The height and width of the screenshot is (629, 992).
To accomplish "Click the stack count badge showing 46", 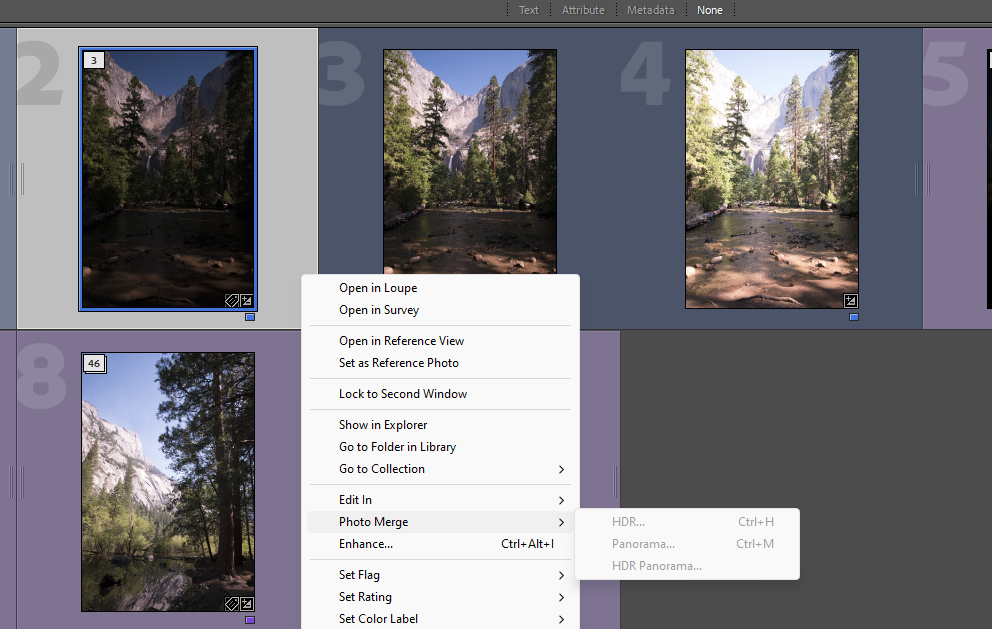I will pyautogui.click(x=94, y=363).
